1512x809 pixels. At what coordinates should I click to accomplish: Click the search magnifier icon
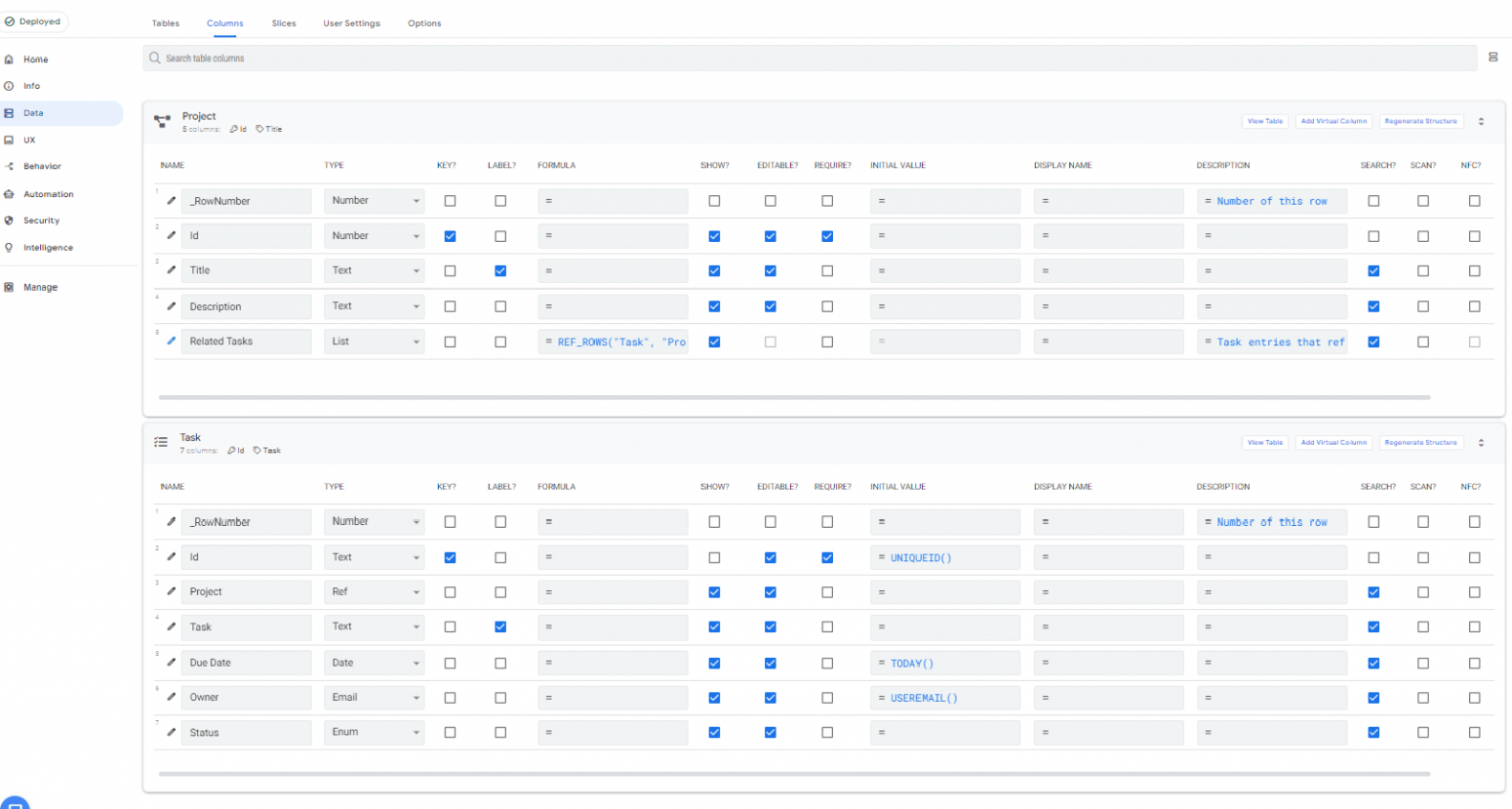(x=154, y=59)
